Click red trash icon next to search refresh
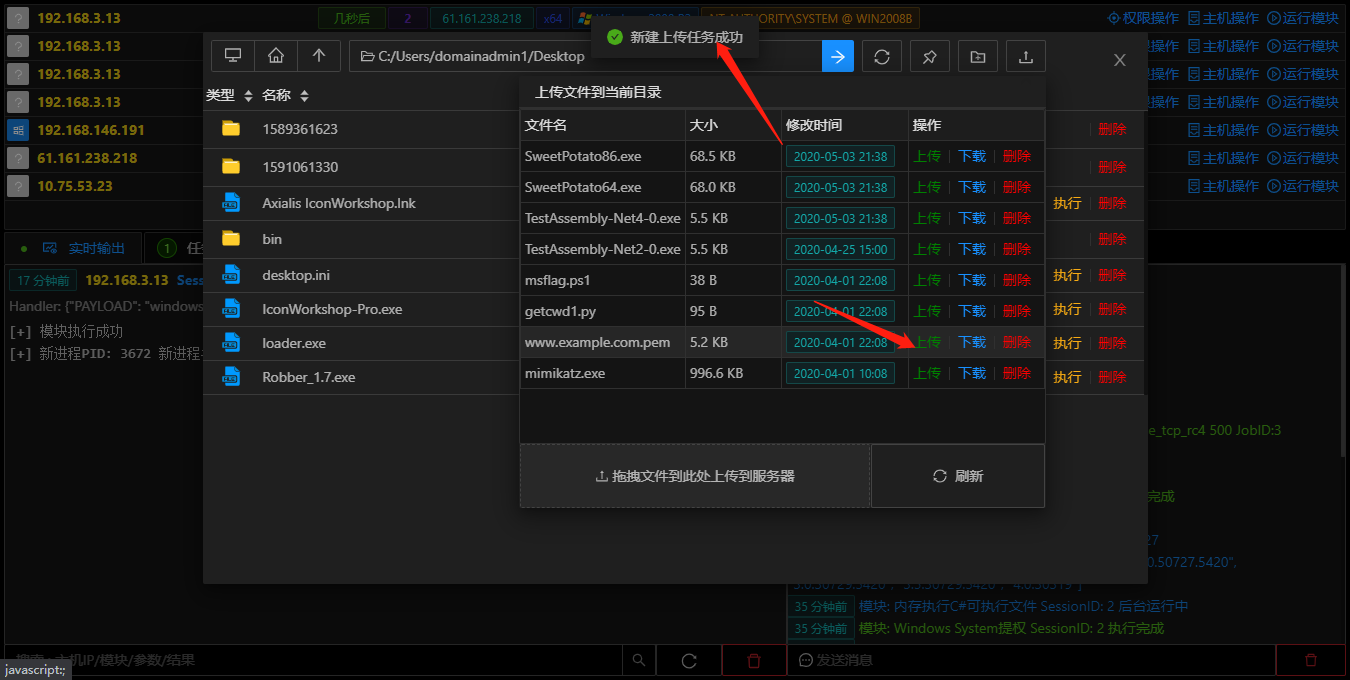 754,661
